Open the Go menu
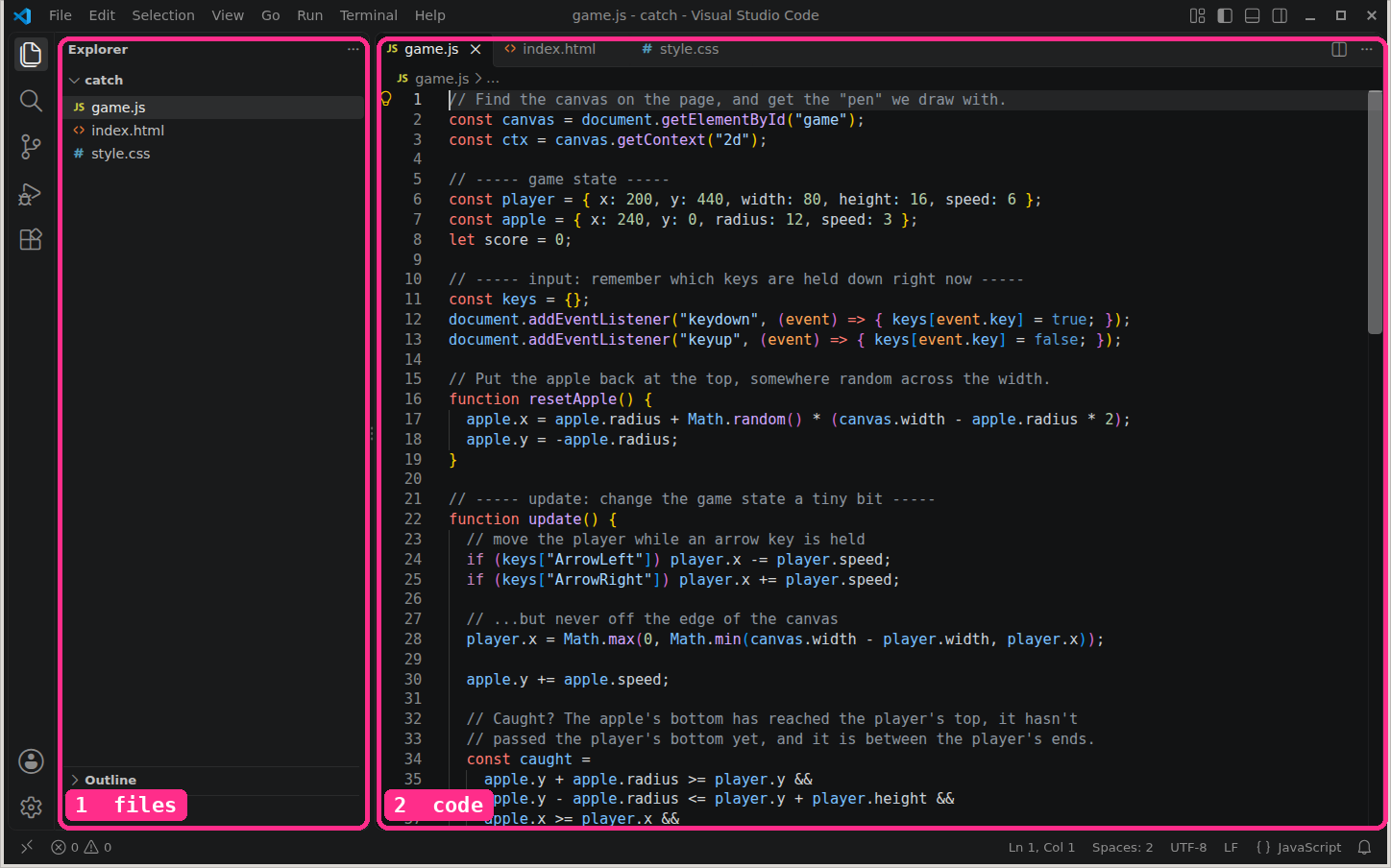Screen dimensions: 1391x868 271,15
